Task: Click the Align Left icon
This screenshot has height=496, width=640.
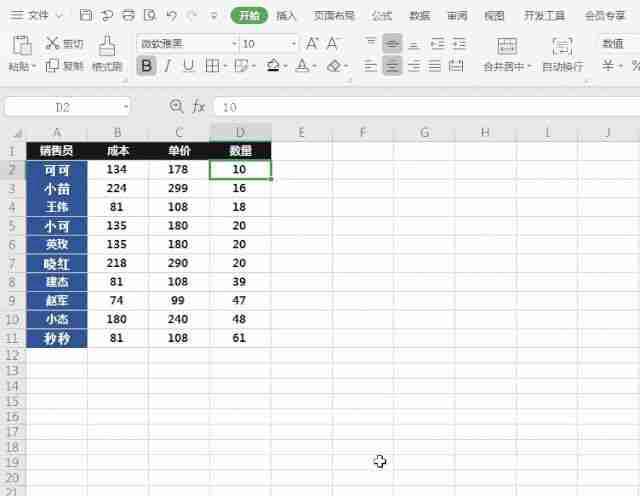Action: click(x=370, y=65)
